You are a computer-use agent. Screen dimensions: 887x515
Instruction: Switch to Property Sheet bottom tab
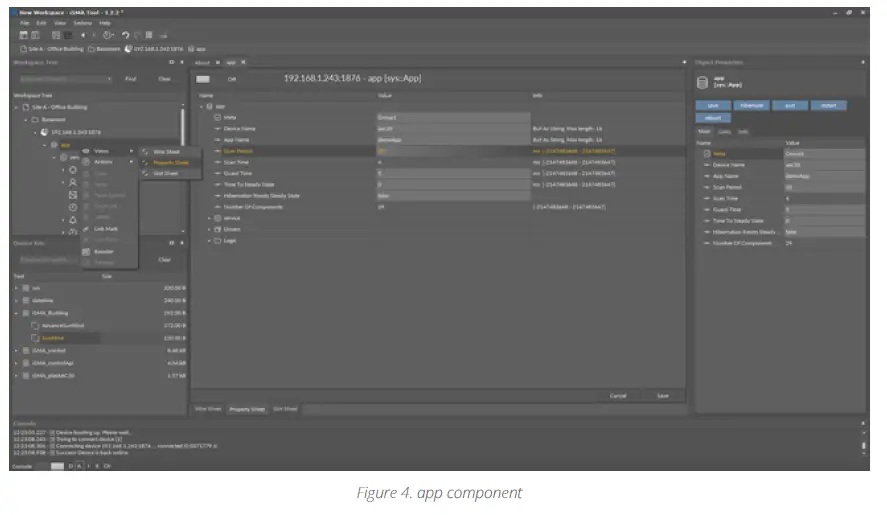(247, 409)
